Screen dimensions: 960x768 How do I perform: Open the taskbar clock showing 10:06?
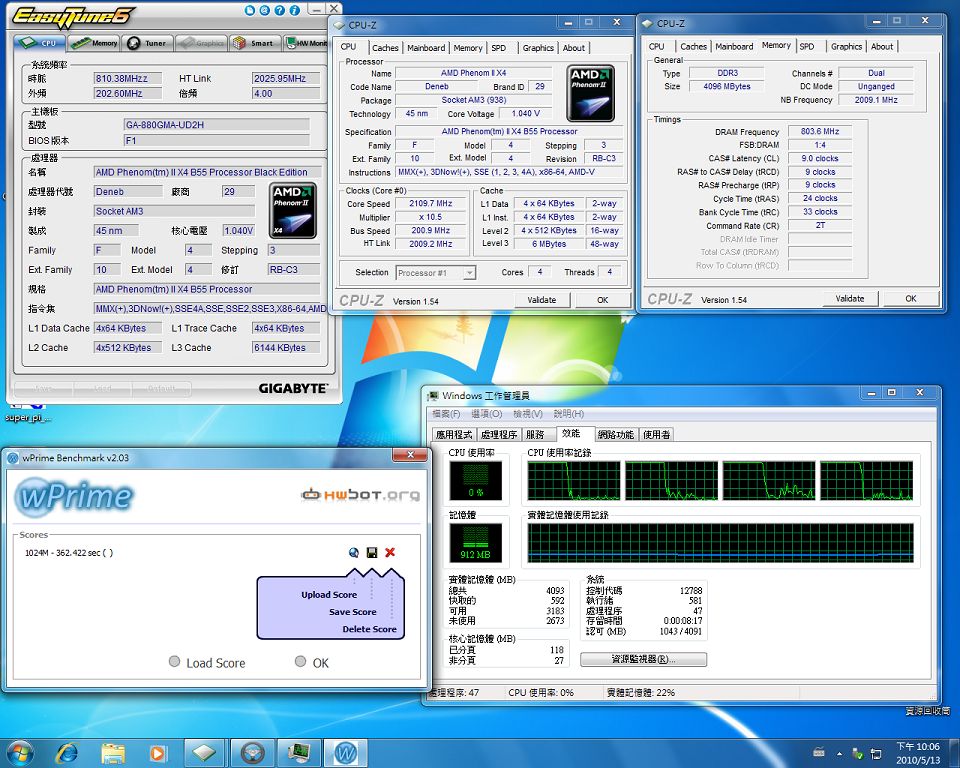coord(918,753)
